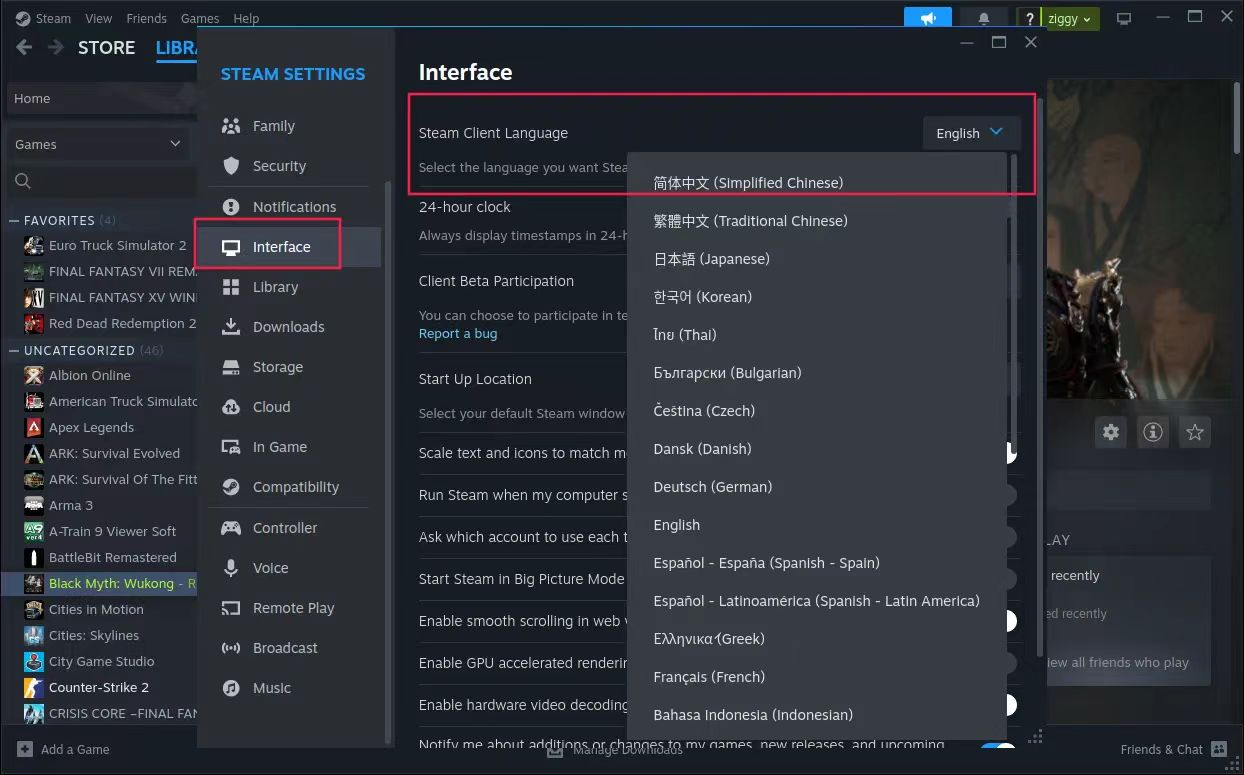Click the library search magnifier icon

coord(23,181)
